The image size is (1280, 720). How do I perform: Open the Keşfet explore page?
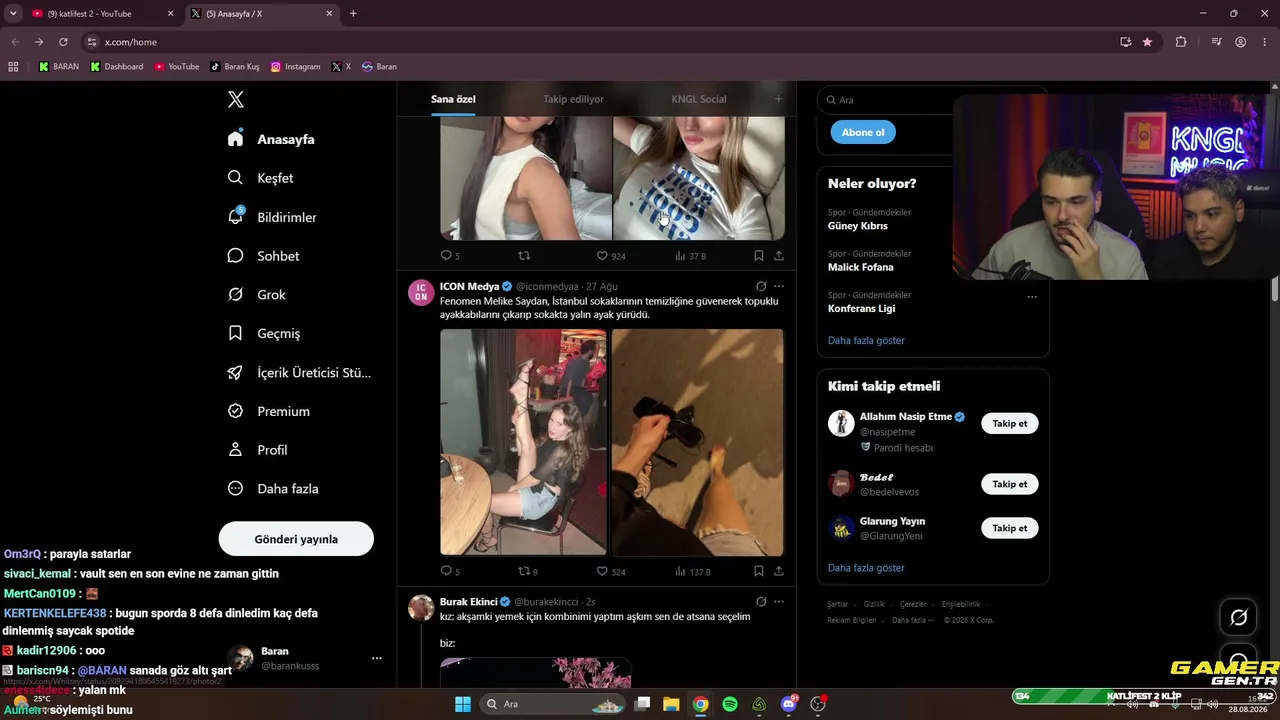[261, 178]
